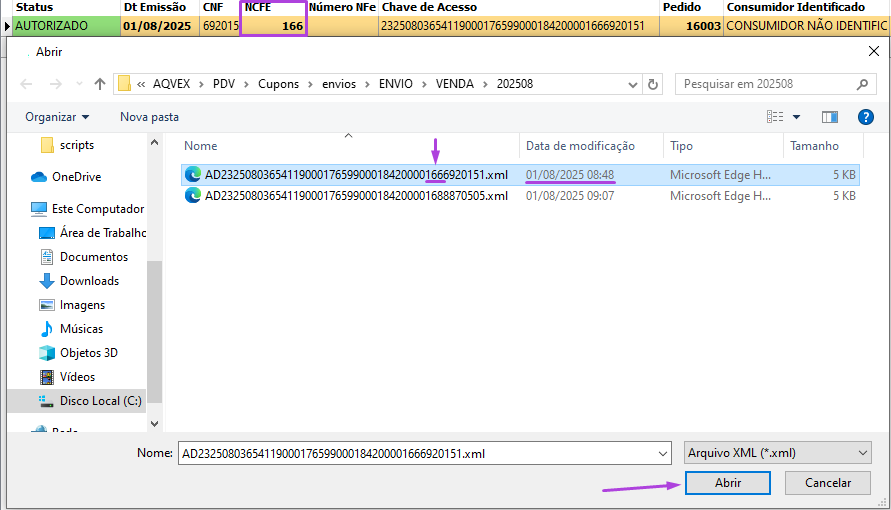Image resolution: width=891 pixels, height=510 pixels.
Task: Toggle the preview pane icon
Action: [829, 117]
